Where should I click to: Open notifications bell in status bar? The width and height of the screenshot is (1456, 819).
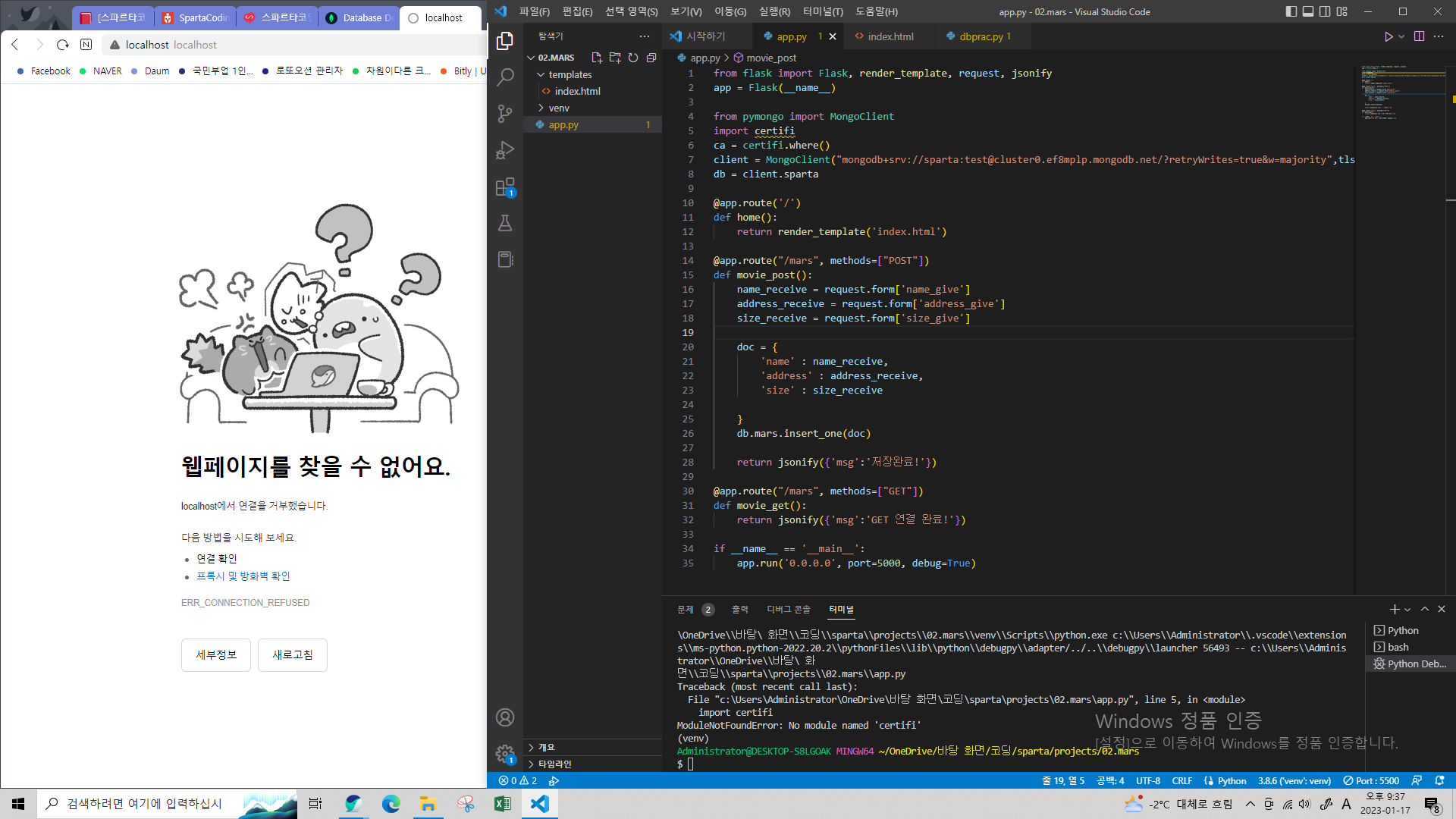tap(1440, 780)
